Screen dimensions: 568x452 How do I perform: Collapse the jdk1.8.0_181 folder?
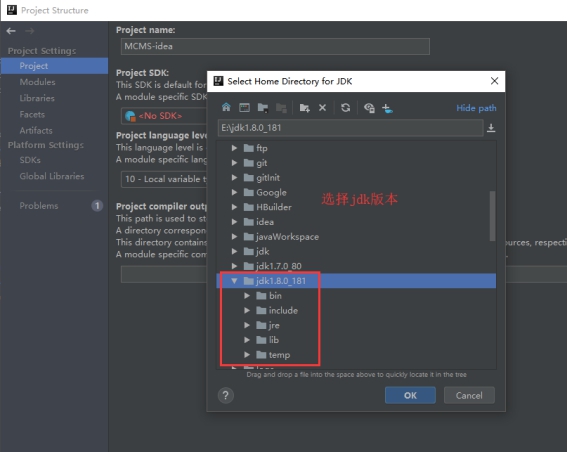(x=234, y=281)
